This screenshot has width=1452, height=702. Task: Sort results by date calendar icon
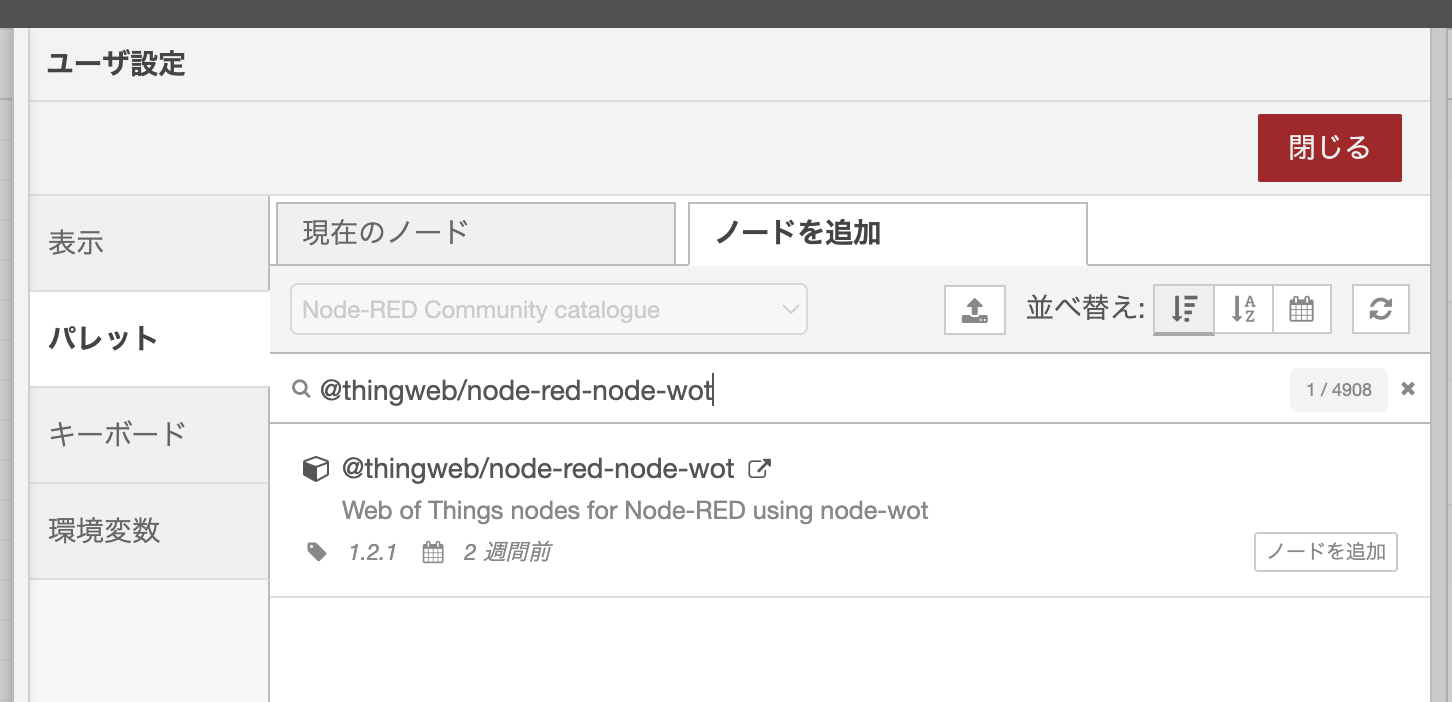point(1301,310)
